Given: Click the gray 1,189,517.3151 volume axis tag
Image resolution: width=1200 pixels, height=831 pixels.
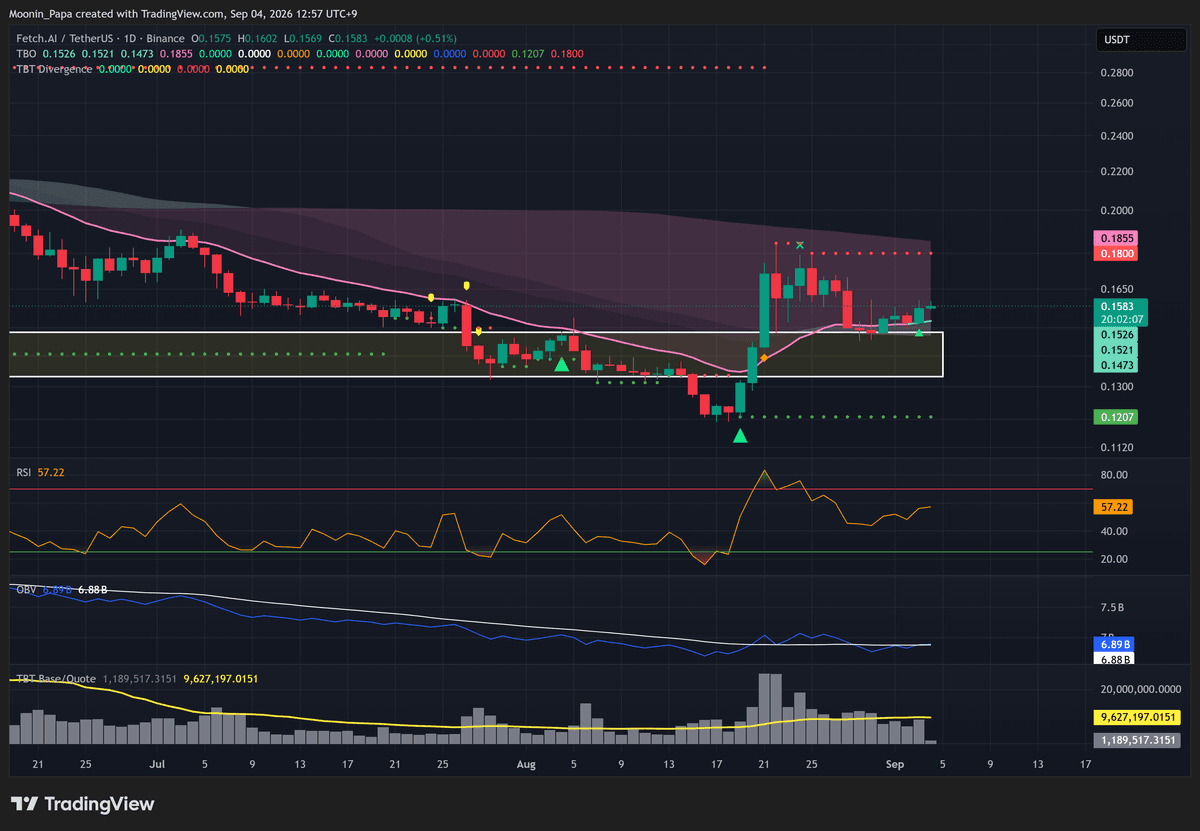Looking at the screenshot, I should [1138, 740].
